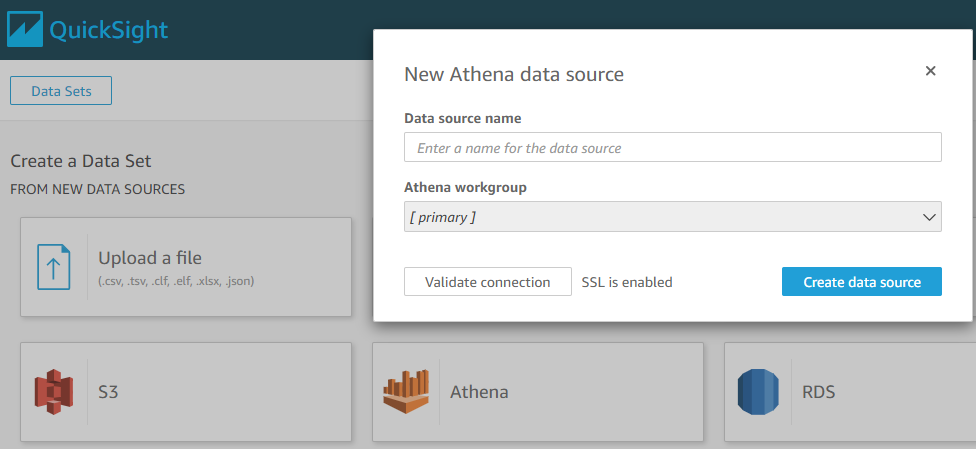The width and height of the screenshot is (976, 449).
Task: Click the file formats hint under Upload
Action: tap(176, 281)
